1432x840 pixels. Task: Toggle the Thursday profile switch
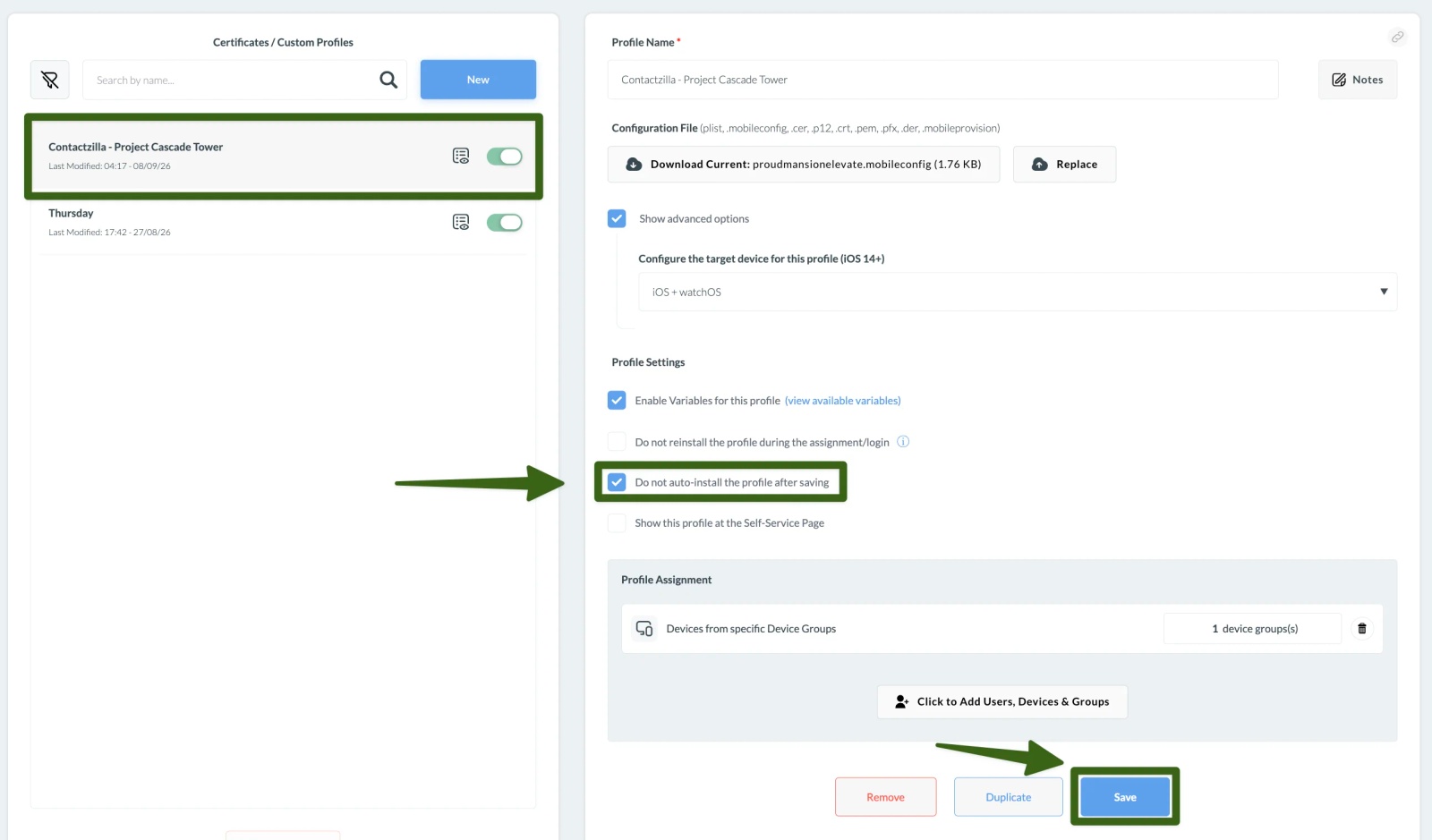[505, 222]
